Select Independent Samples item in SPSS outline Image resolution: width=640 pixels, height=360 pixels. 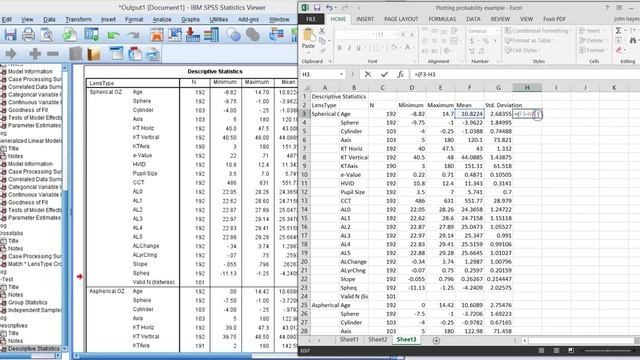tap(35, 310)
